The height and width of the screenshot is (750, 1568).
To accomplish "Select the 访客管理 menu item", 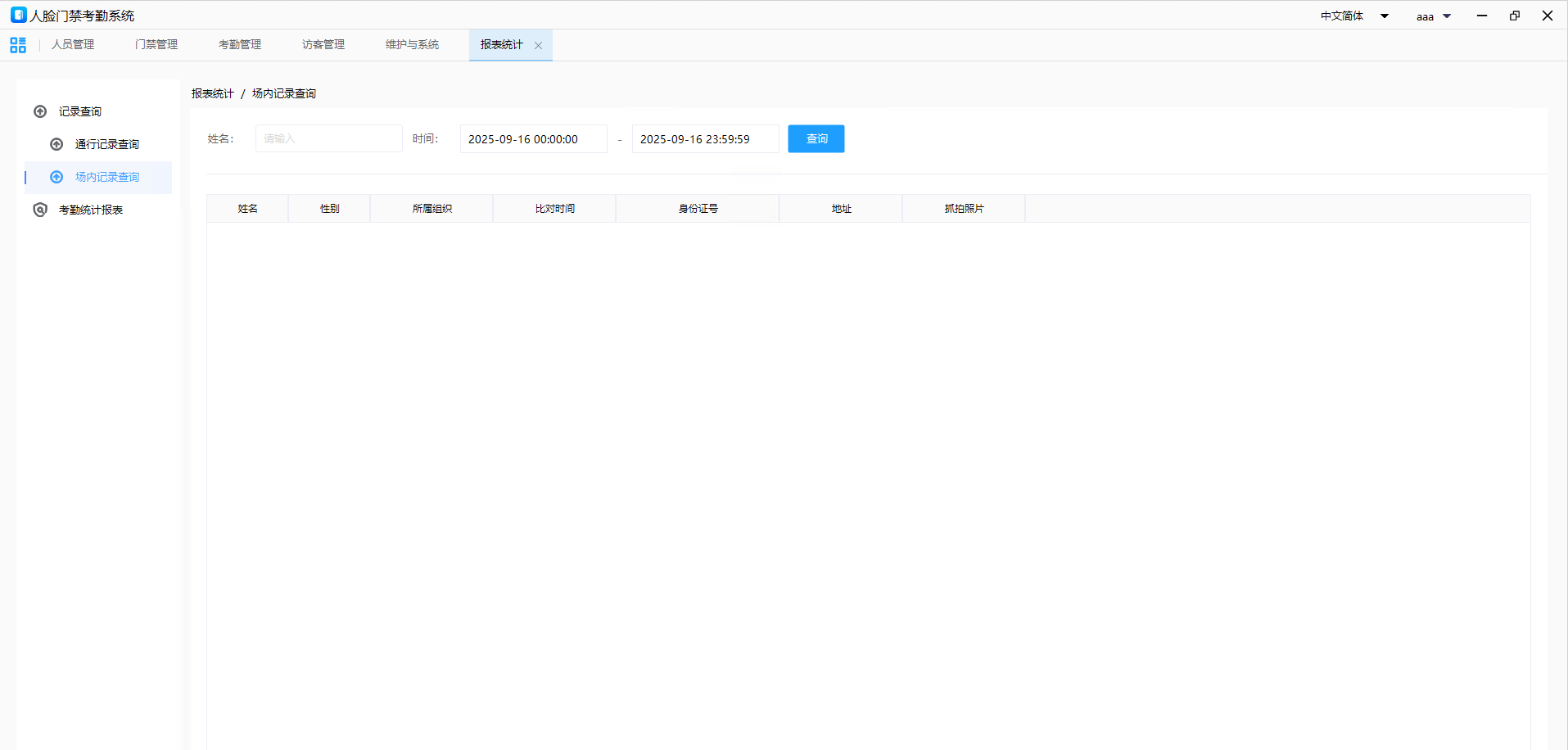I will click(x=323, y=44).
